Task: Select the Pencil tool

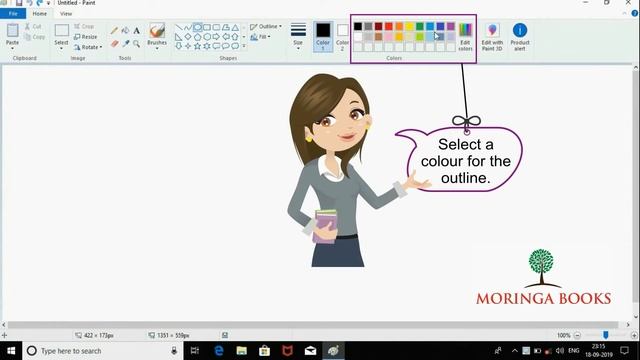Action: click(114, 31)
